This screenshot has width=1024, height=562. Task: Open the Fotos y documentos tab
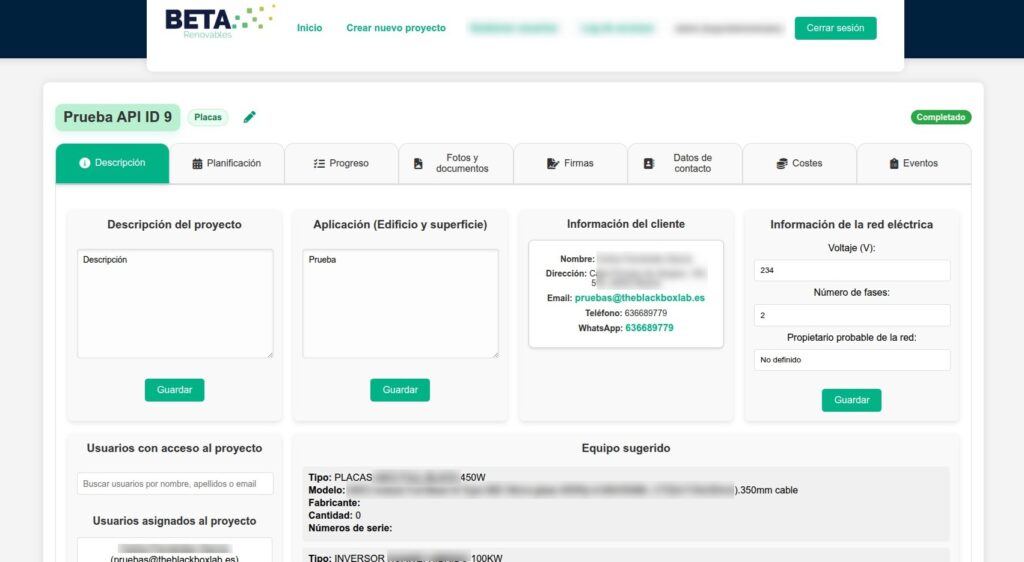(456, 163)
